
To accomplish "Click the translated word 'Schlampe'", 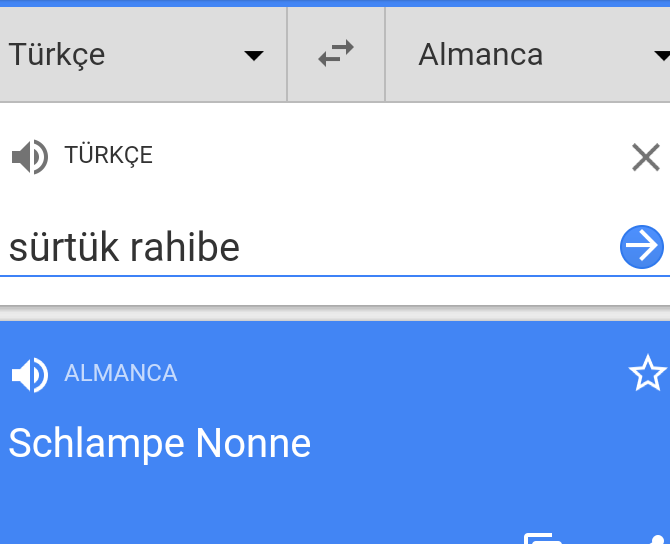I will click(x=96, y=443).
